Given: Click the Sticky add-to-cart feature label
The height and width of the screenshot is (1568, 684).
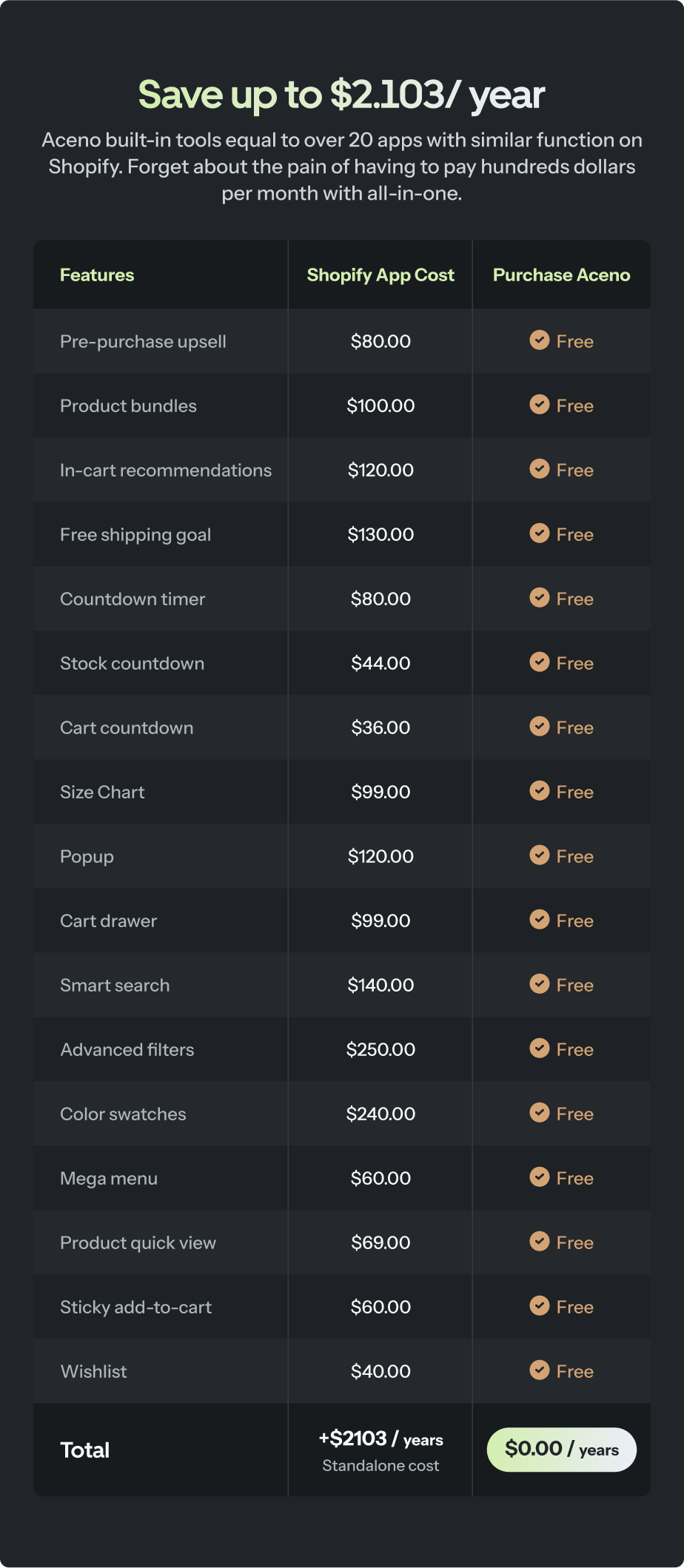Looking at the screenshot, I should coord(136,1308).
